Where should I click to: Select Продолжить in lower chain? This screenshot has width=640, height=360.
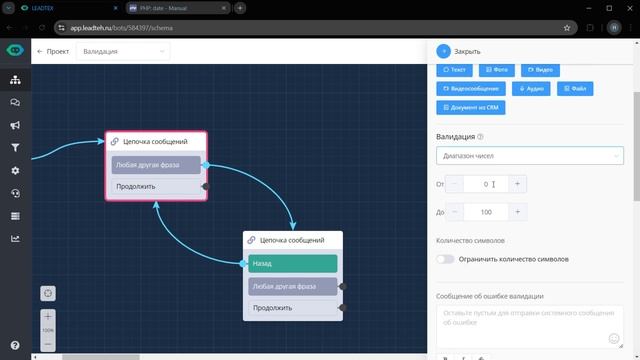click(x=293, y=308)
